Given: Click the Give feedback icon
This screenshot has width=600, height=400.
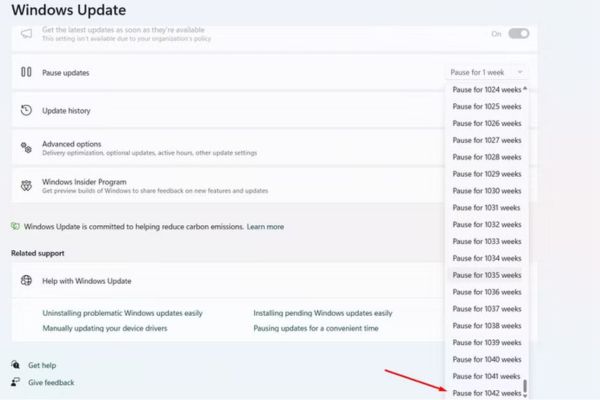Looking at the screenshot, I should [x=16, y=382].
